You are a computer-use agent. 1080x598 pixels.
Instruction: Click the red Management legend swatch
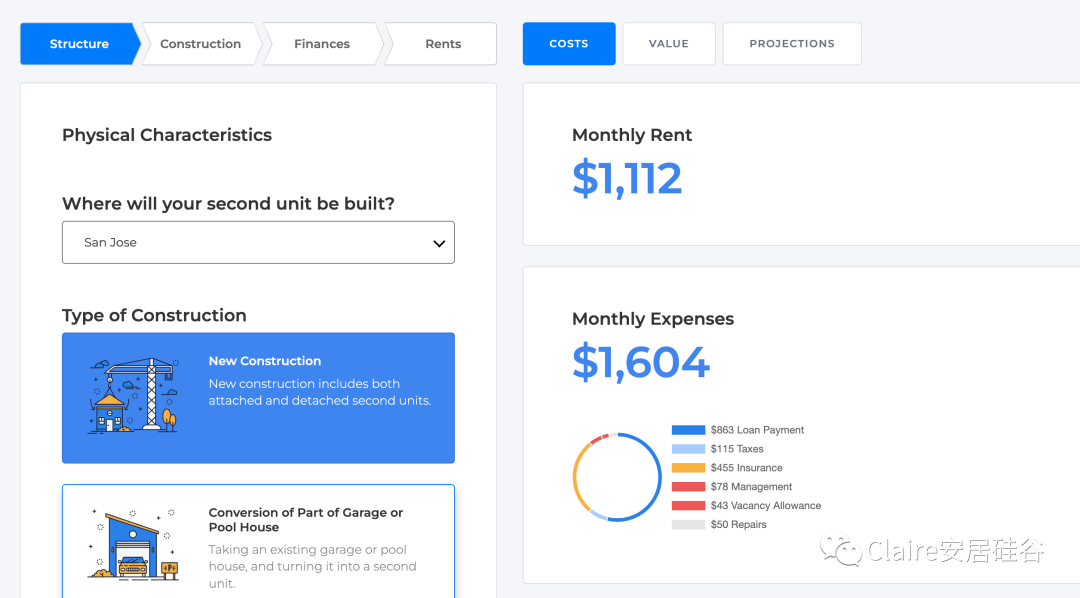click(x=688, y=486)
